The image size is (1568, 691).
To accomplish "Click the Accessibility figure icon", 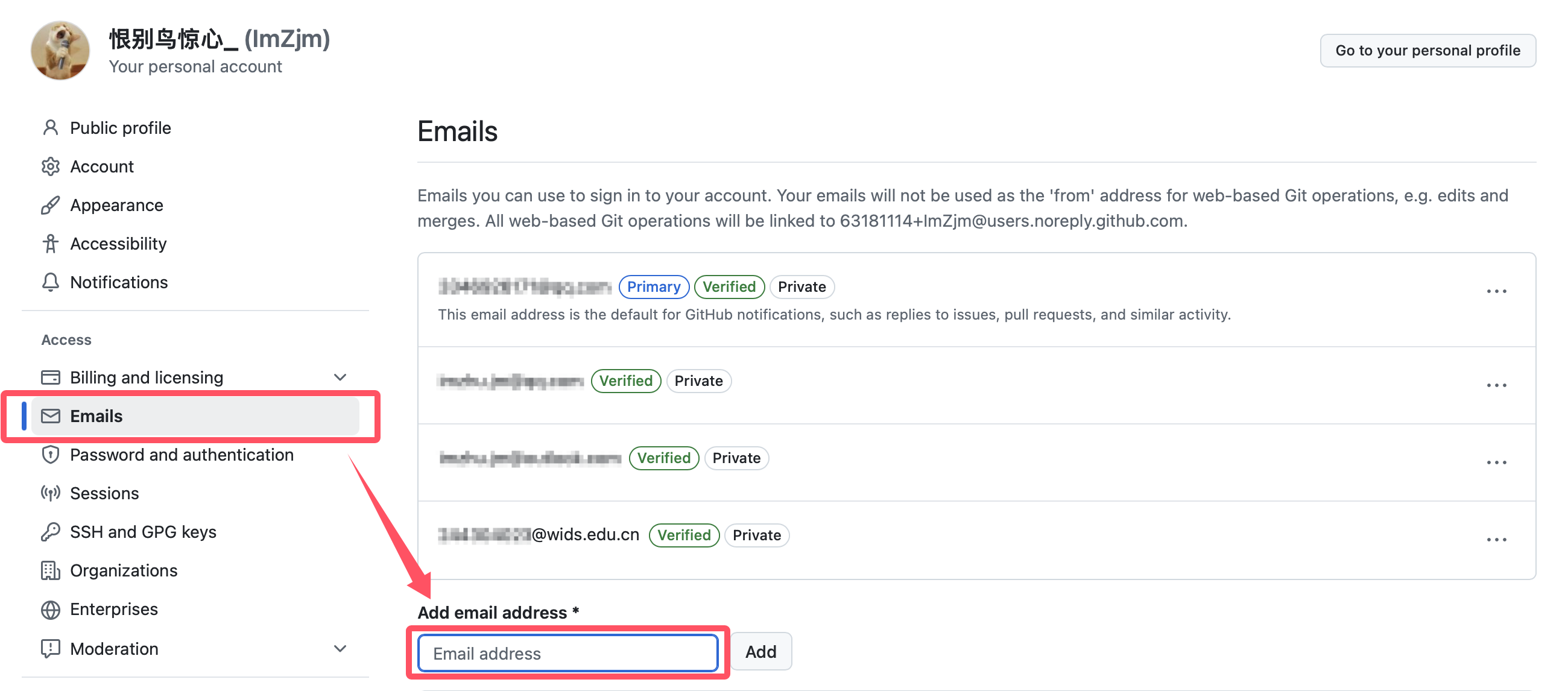I will click(x=51, y=244).
